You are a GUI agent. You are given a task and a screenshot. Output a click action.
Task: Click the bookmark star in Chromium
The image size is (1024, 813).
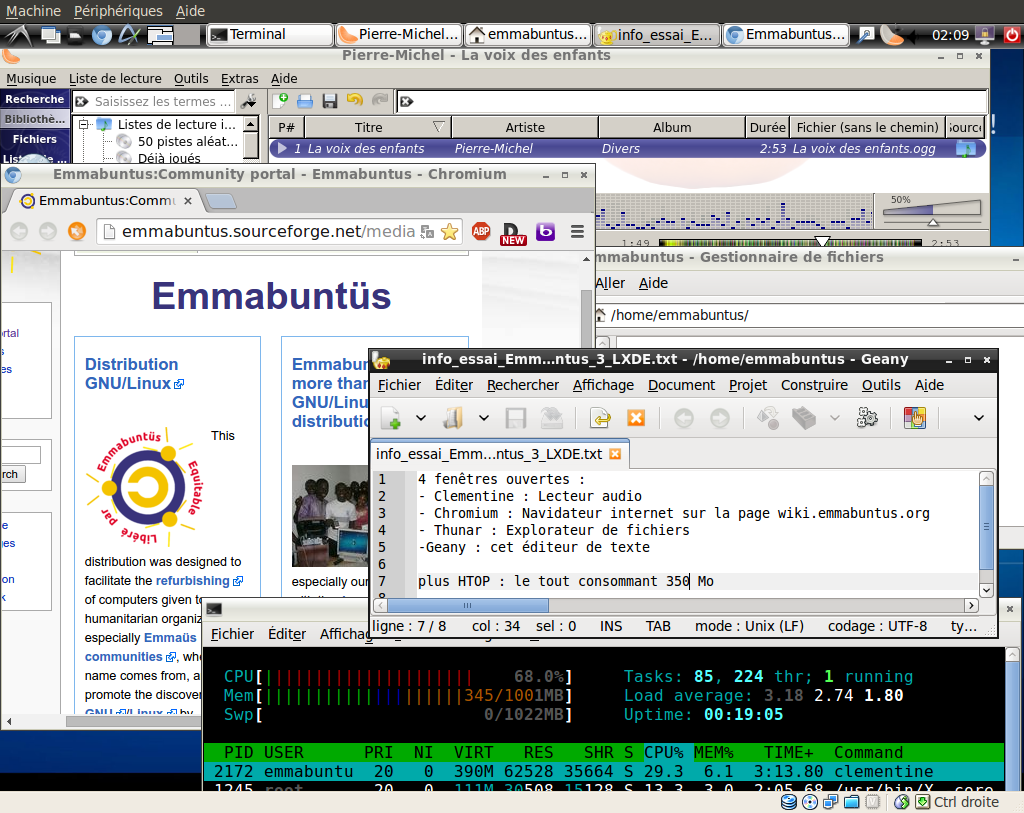[x=449, y=231]
